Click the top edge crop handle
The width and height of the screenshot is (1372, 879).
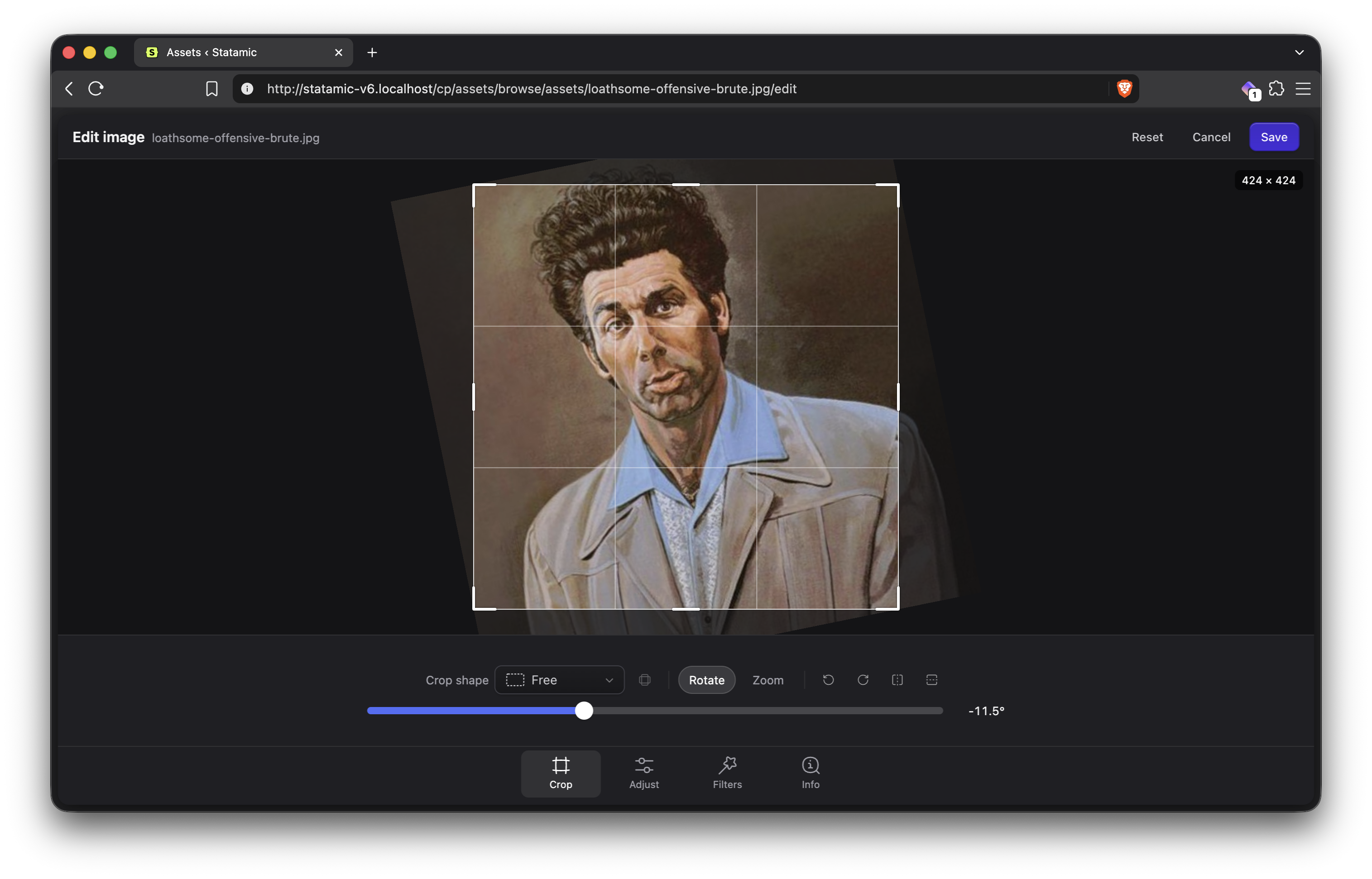pos(686,184)
